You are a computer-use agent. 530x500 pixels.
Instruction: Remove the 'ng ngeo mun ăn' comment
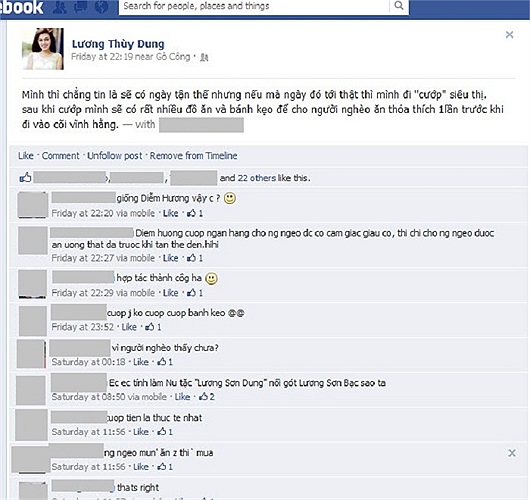point(512,453)
